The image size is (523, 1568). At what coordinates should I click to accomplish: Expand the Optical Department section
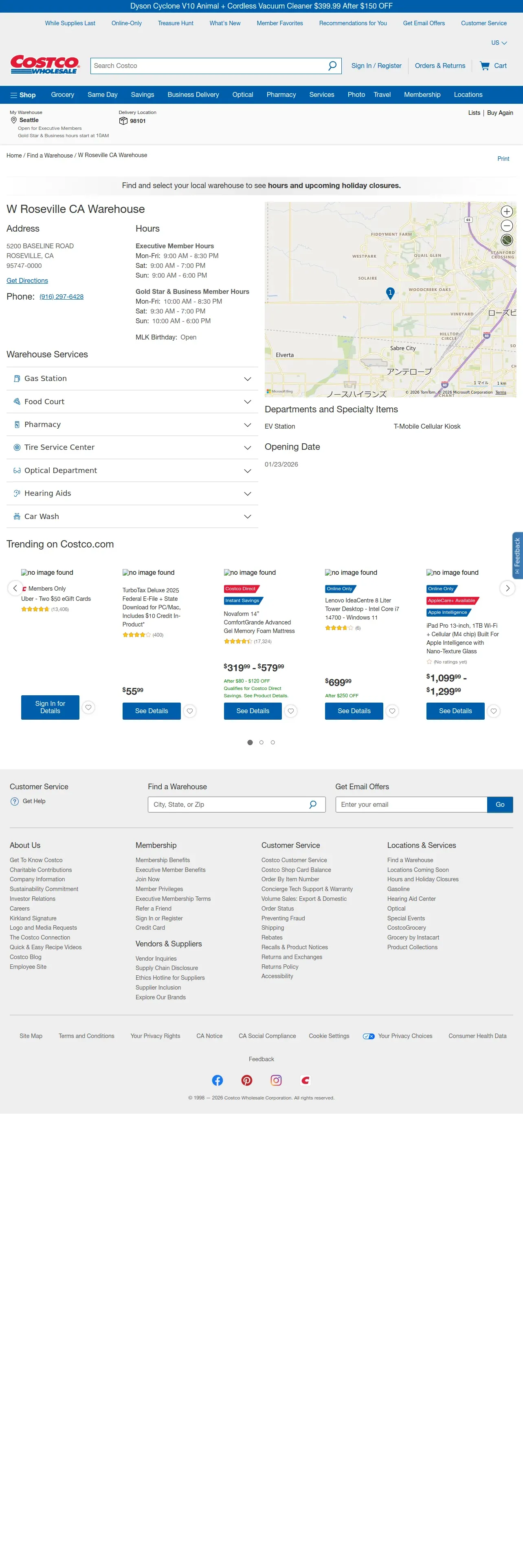pos(132,471)
